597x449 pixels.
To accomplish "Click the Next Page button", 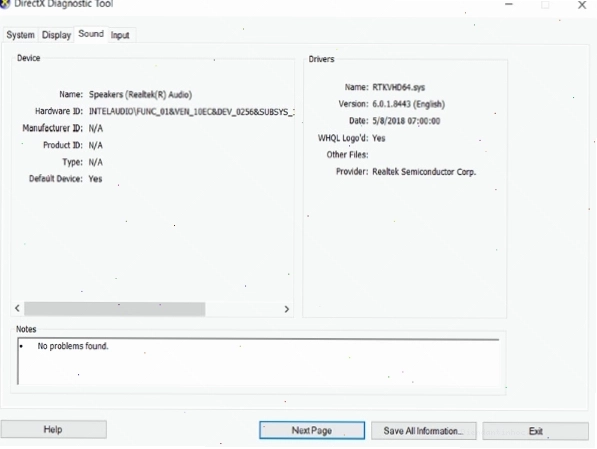I will tap(312, 430).
